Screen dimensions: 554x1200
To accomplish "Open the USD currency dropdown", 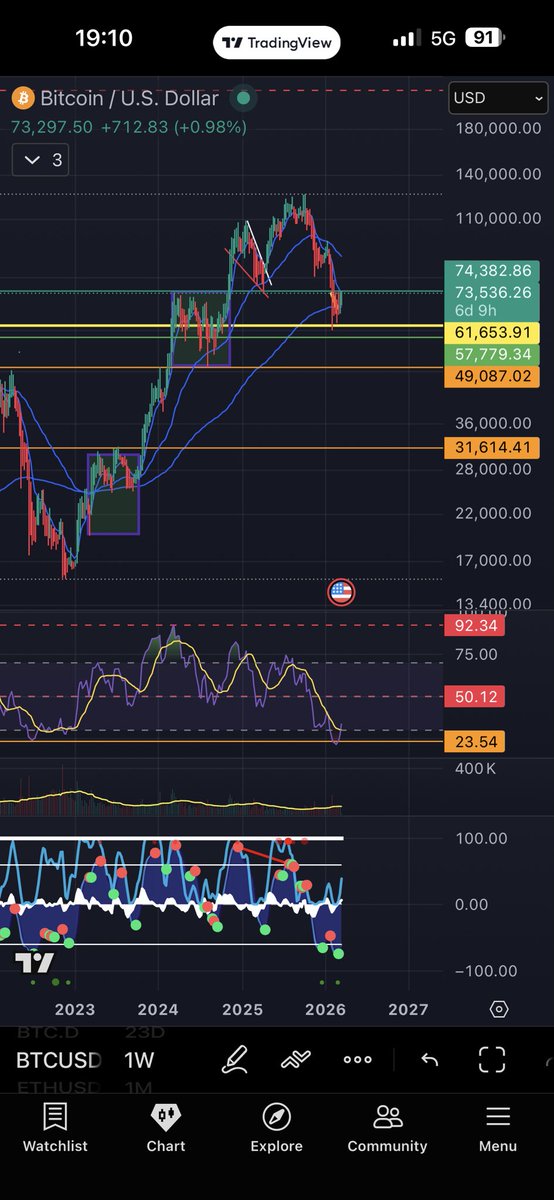I will click(x=499, y=99).
